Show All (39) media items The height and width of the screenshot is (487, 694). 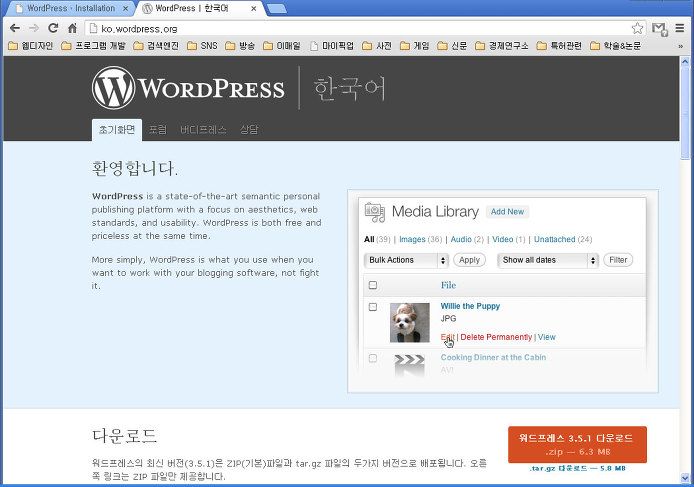tap(377, 240)
